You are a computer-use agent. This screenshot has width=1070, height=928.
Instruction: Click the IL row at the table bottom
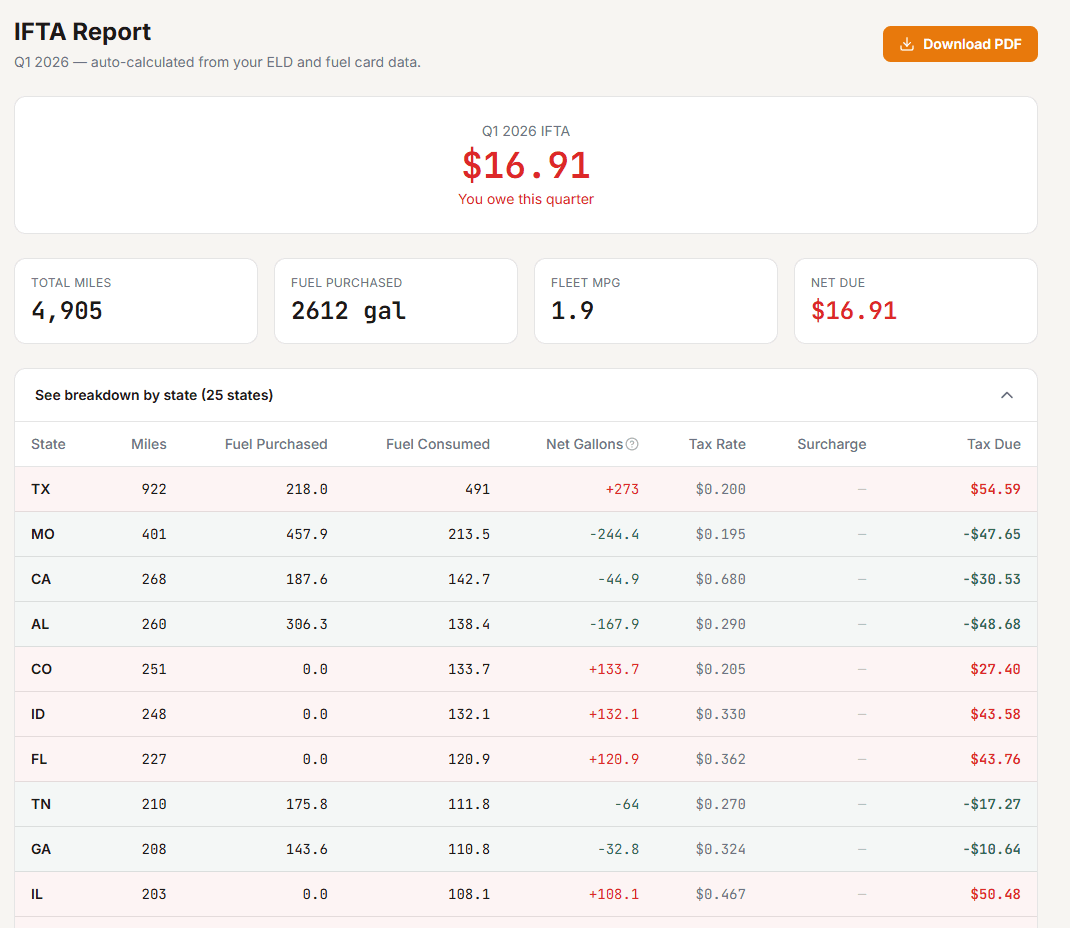coord(526,894)
